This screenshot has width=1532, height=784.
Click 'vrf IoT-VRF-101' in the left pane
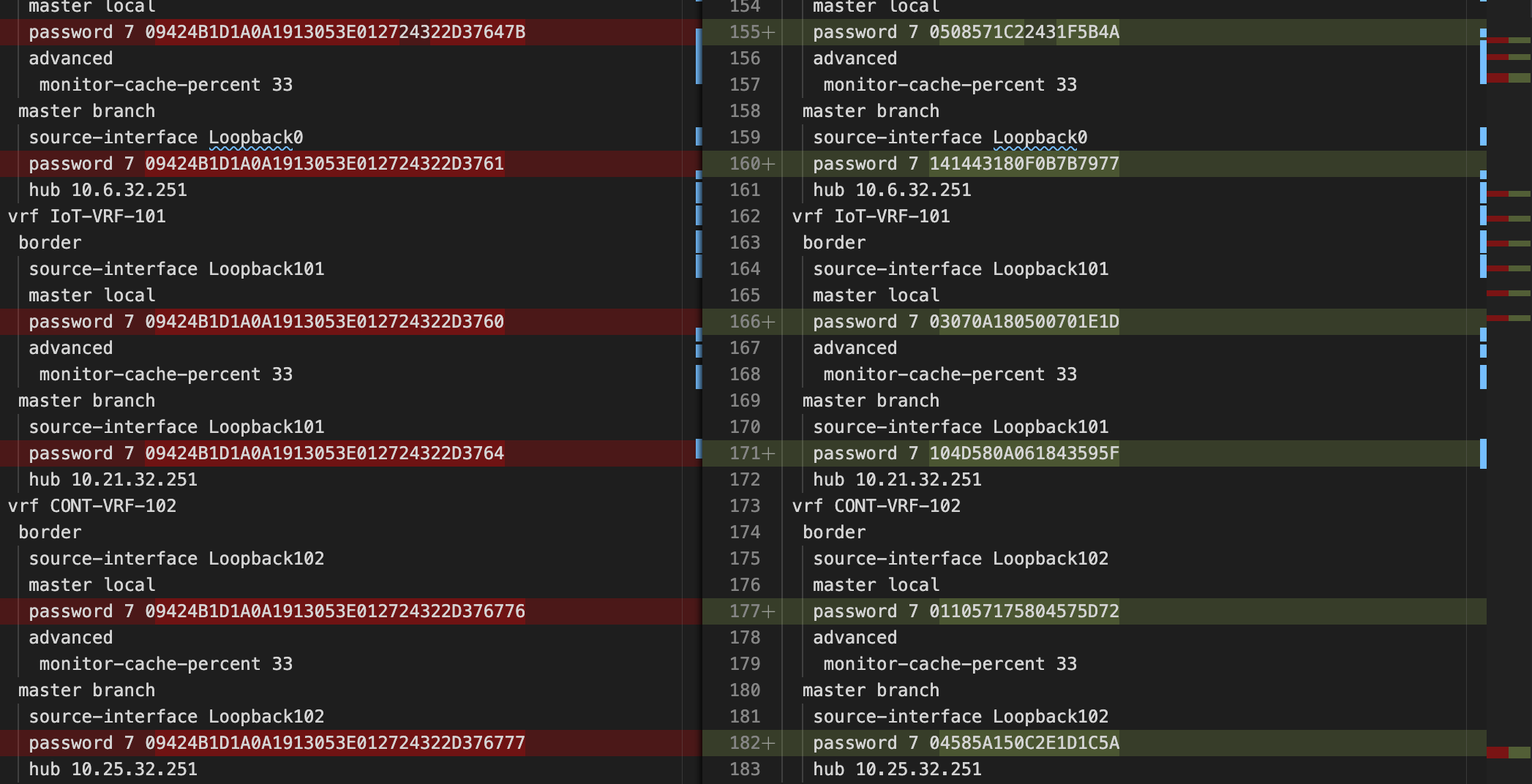[x=87, y=216]
